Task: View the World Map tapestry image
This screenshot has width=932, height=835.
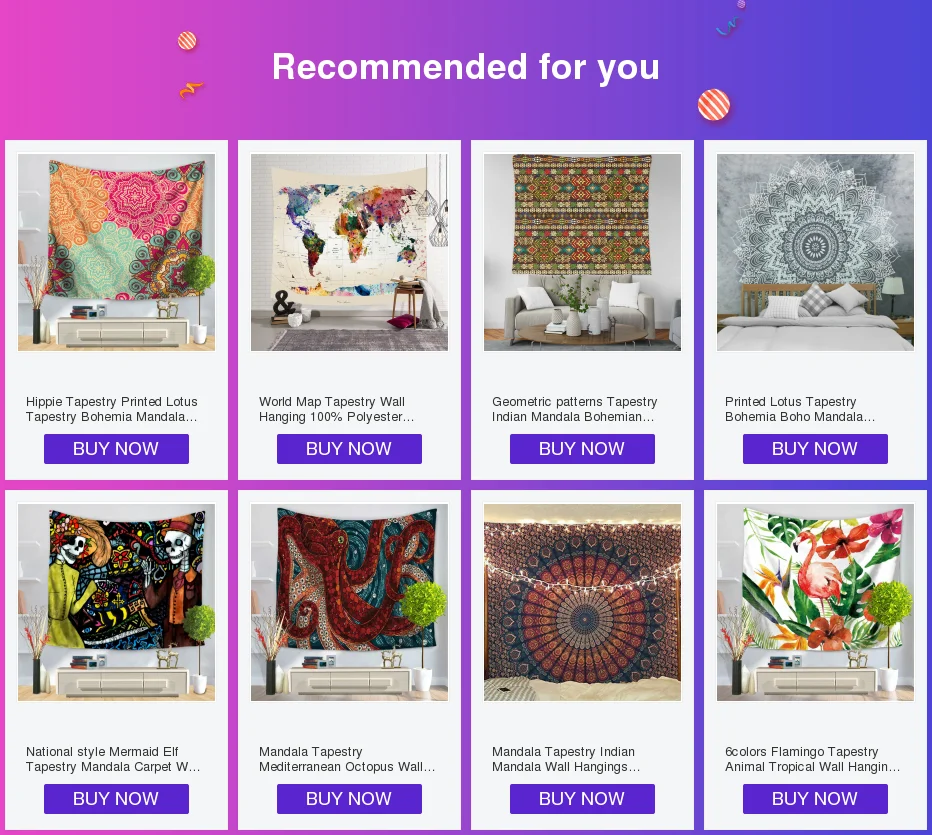Action: (x=350, y=253)
